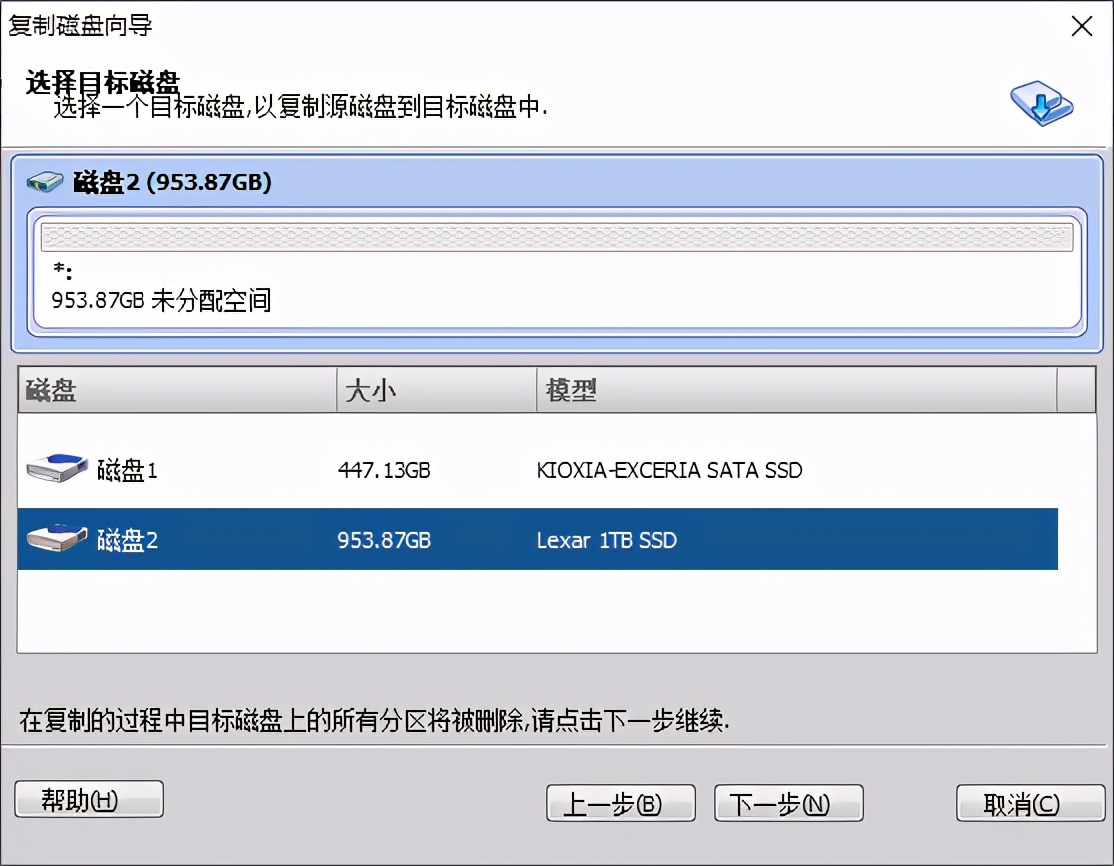Click the Disk 1 drive icon in the list
This screenshot has width=1114, height=866.
click(x=56, y=466)
